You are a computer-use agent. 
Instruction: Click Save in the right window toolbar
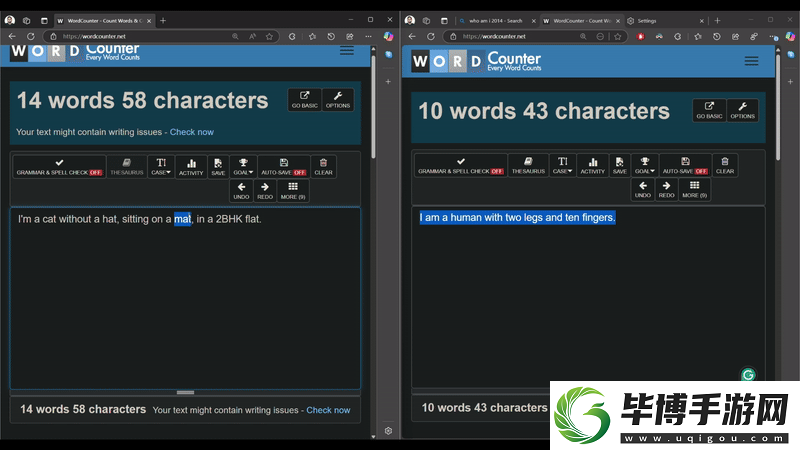pos(619,166)
